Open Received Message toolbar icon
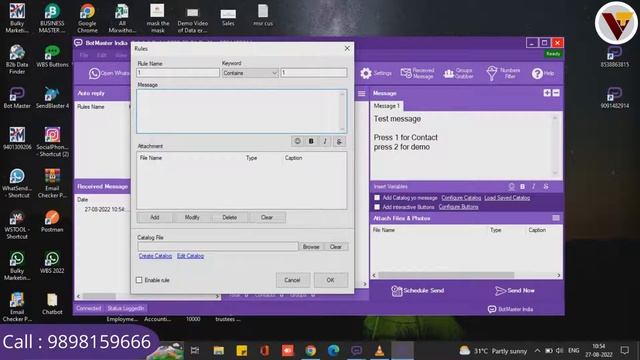Screen dimensions: 640x360 tap(417, 73)
